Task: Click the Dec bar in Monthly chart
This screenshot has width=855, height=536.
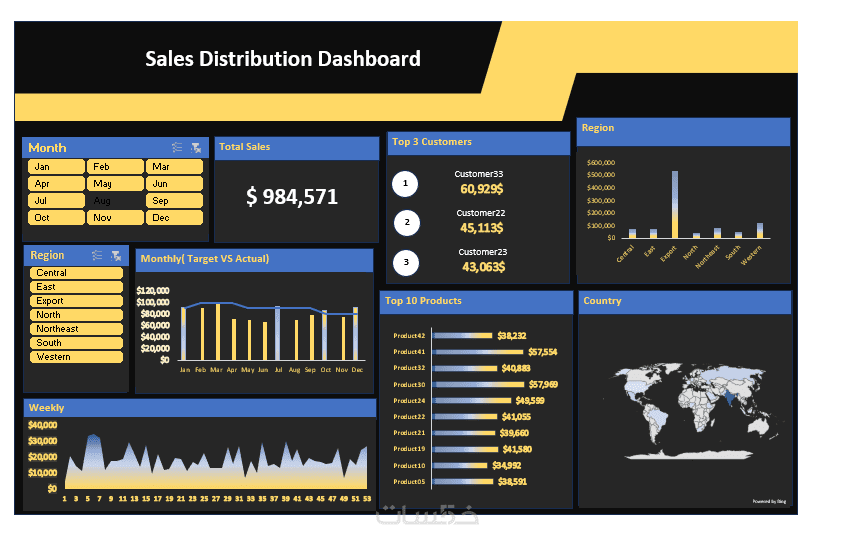Action: click(356, 334)
